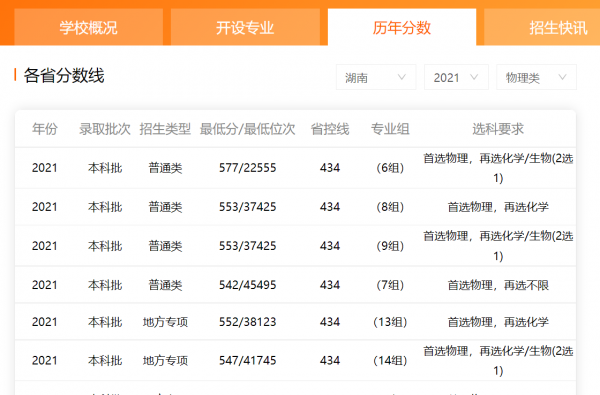This screenshot has width=600, height=395.
Task: Click the 省控线 column header
Action: click(330, 129)
